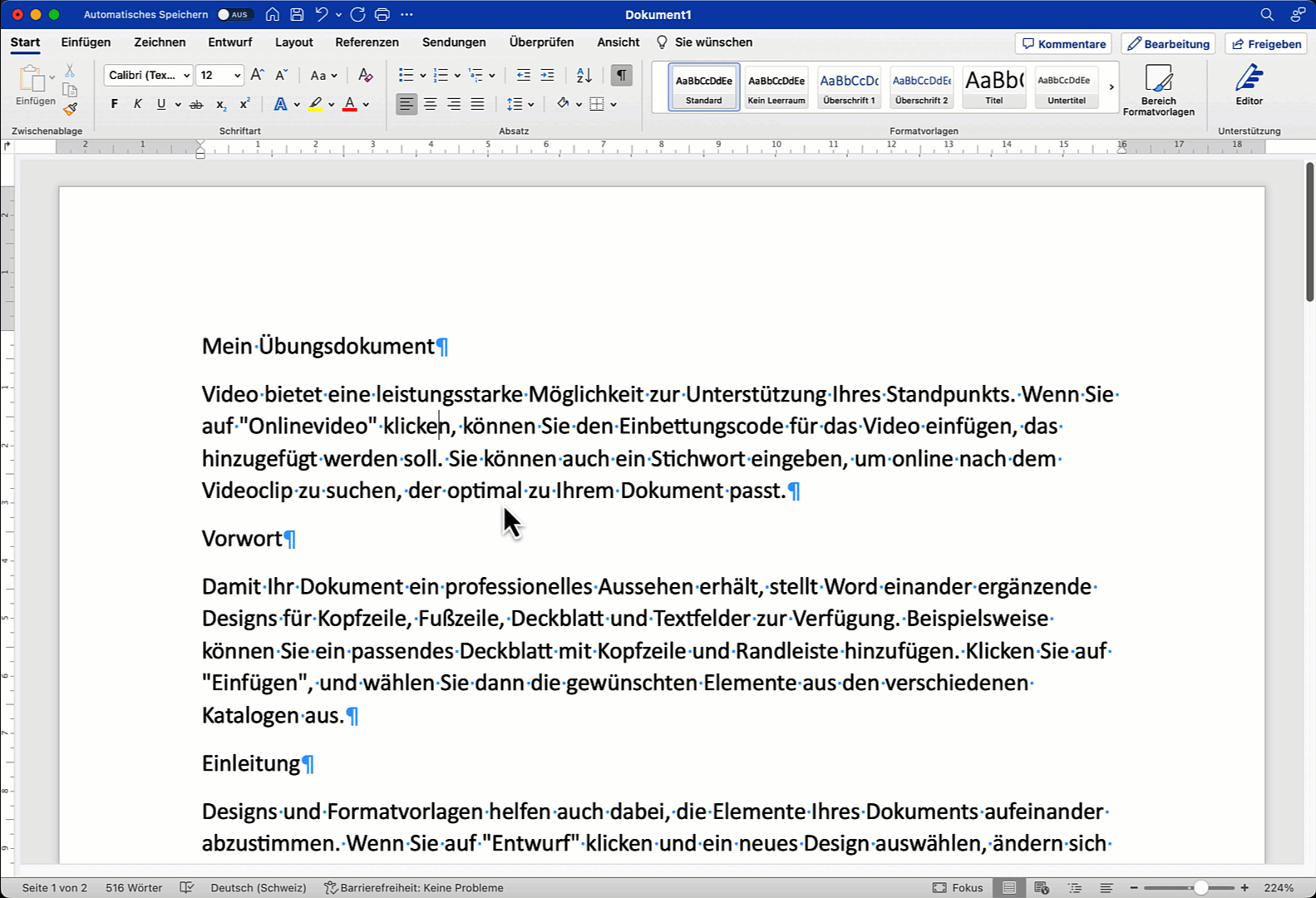Adjust the zoom slider handle
The width and height of the screenshot is (1316, 898).
tap(1200, 888)
